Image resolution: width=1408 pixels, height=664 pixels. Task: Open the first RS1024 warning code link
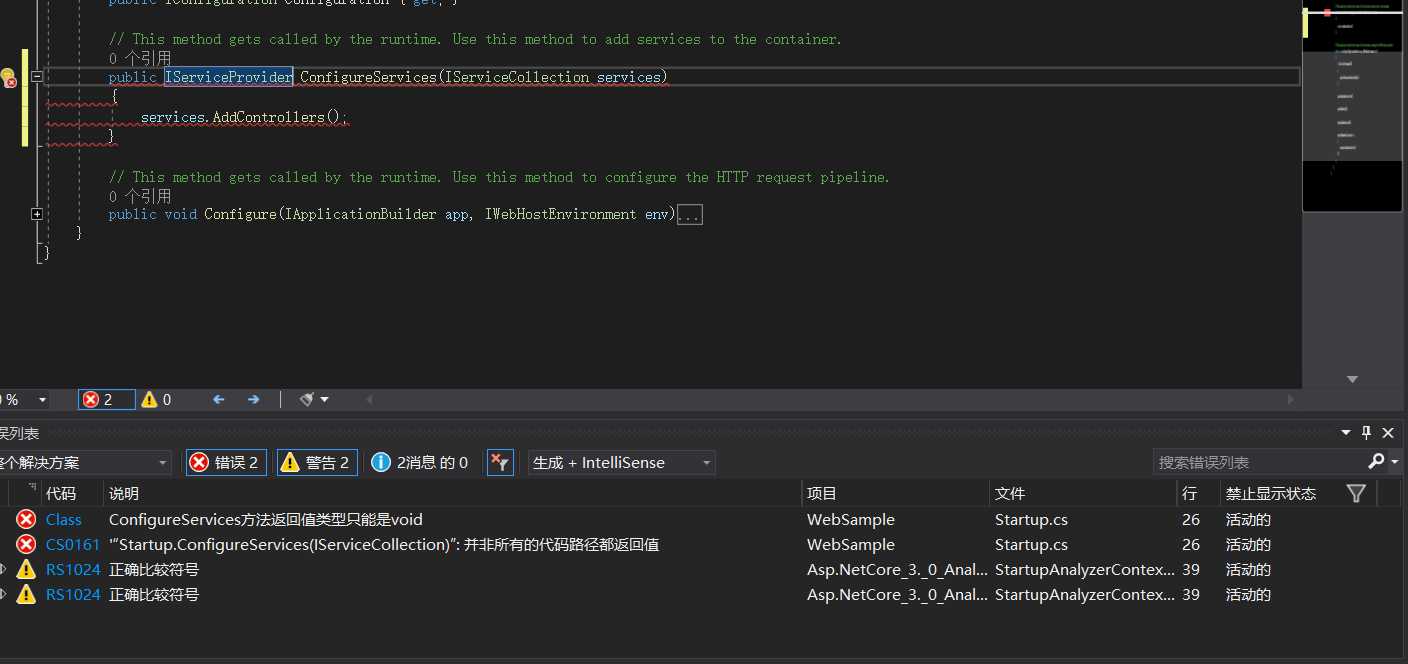pos(73,569)
